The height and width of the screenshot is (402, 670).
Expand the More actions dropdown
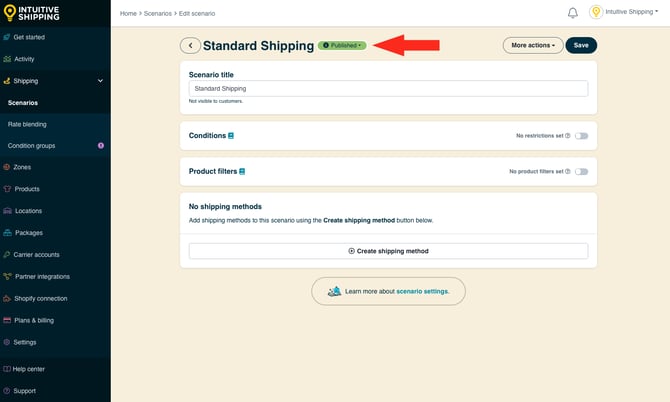(x=533, y=45)
